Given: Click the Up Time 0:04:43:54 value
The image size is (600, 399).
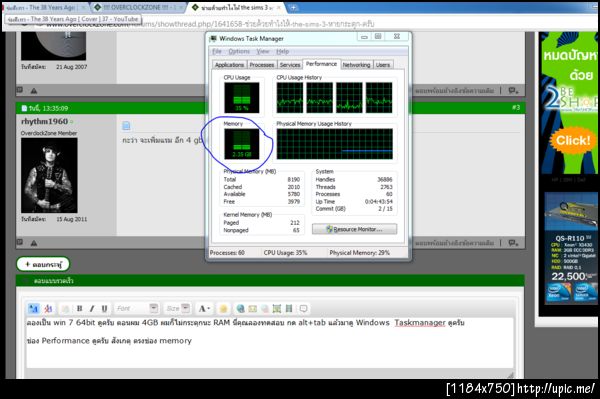Looking at the screenshot, I should [x=378, y=201].
